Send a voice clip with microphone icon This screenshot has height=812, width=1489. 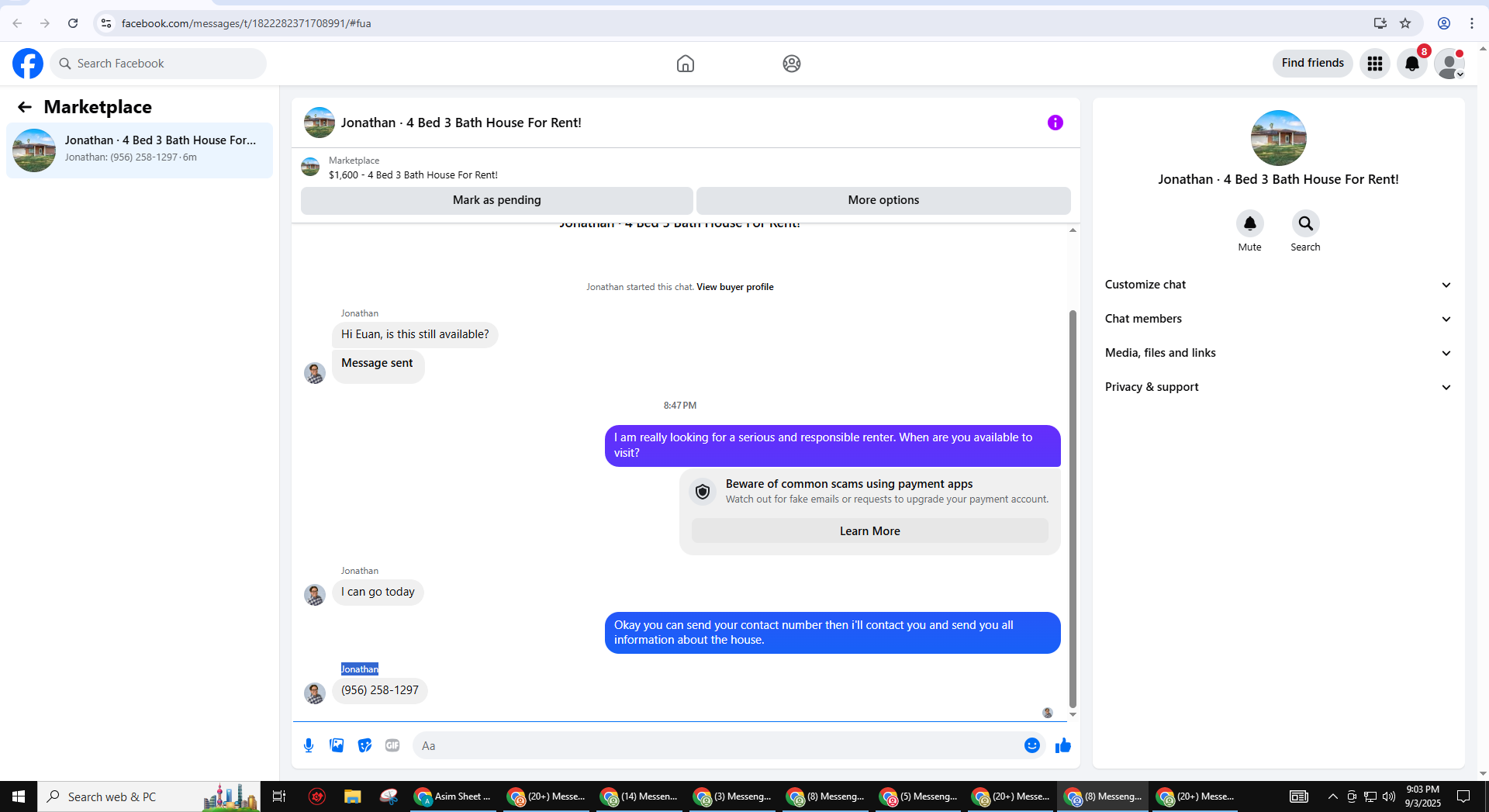pyautogui.click(x=309, y=745)
